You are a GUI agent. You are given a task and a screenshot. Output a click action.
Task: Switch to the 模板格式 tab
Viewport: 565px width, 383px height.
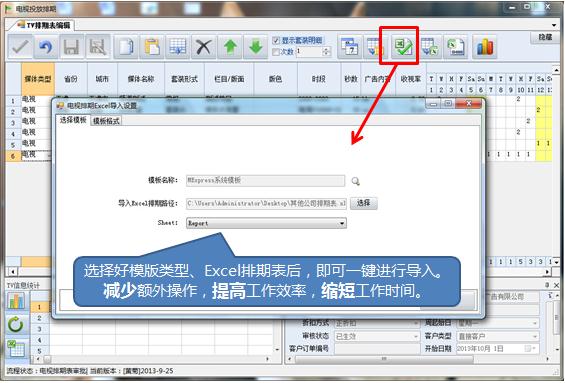[x=106, y=121]
